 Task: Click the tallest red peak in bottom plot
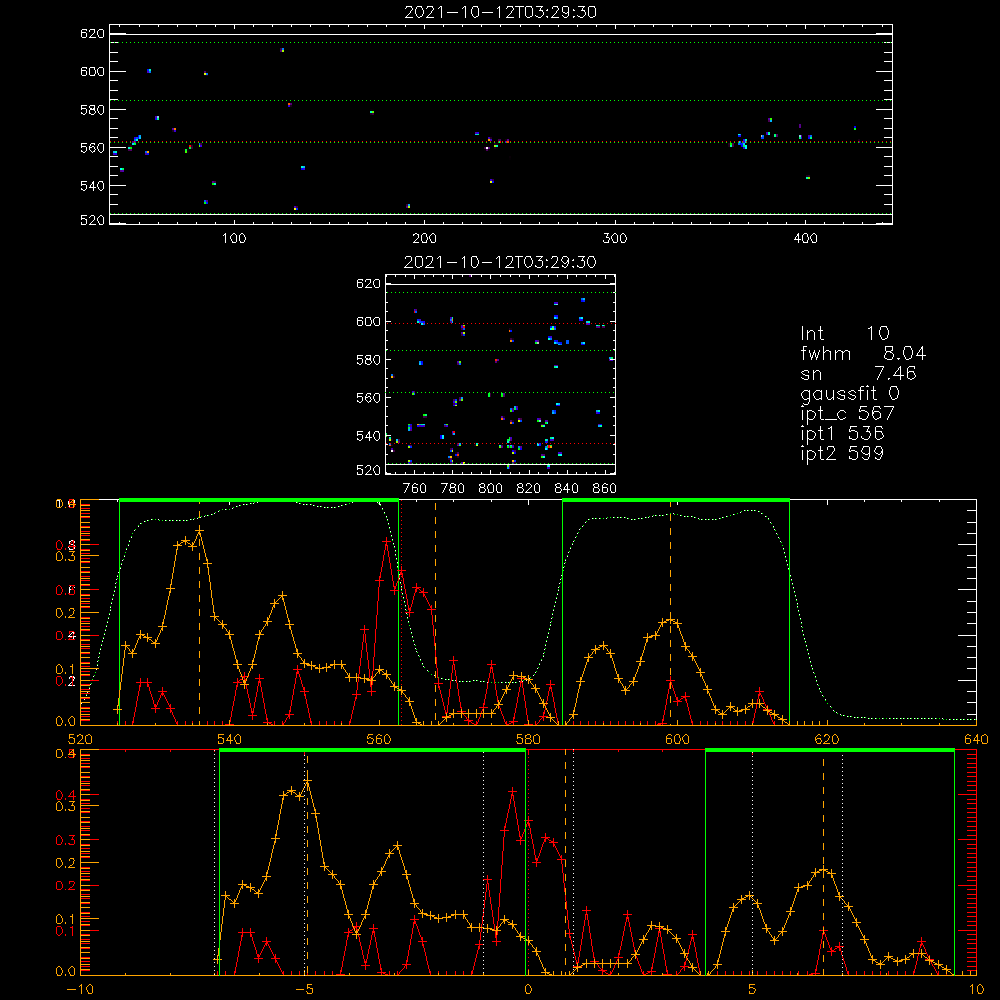point(512,791)
